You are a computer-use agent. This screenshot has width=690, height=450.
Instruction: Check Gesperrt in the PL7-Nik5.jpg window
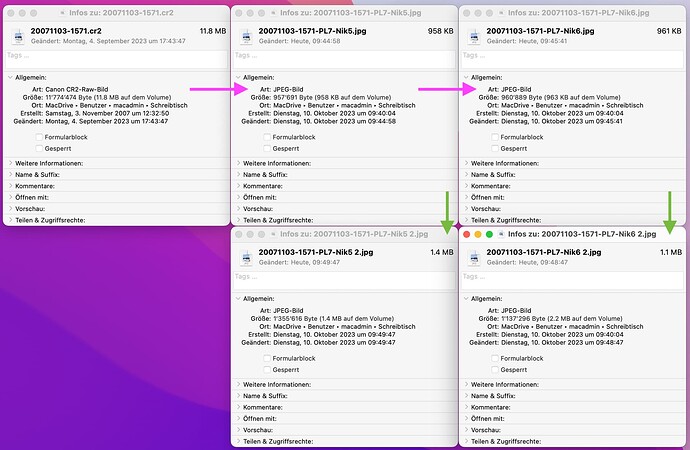pyautogui.click(x=267, y=149)
